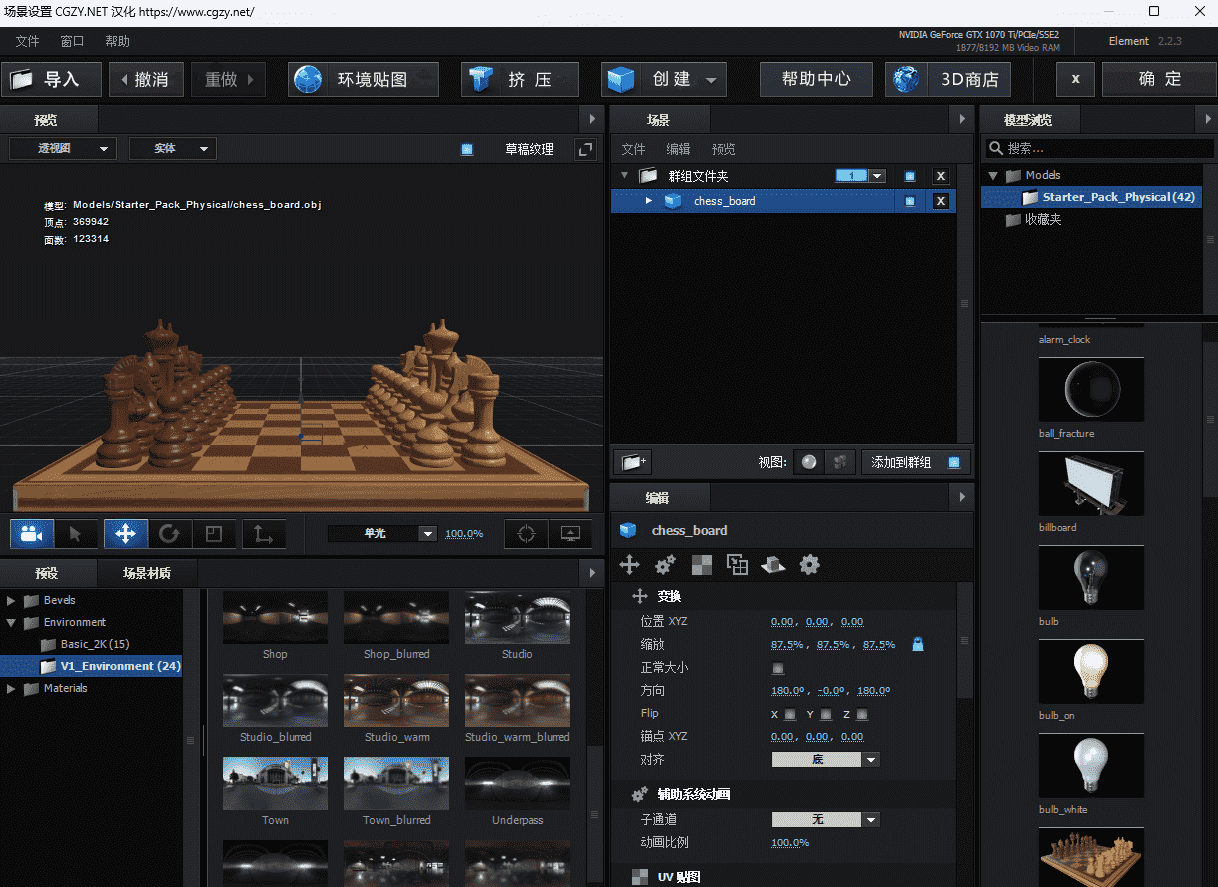This screenshot has width=1218, height=887.
Task: Check the 正常大小 checkbox in transform settings
Action: [778, 667]
